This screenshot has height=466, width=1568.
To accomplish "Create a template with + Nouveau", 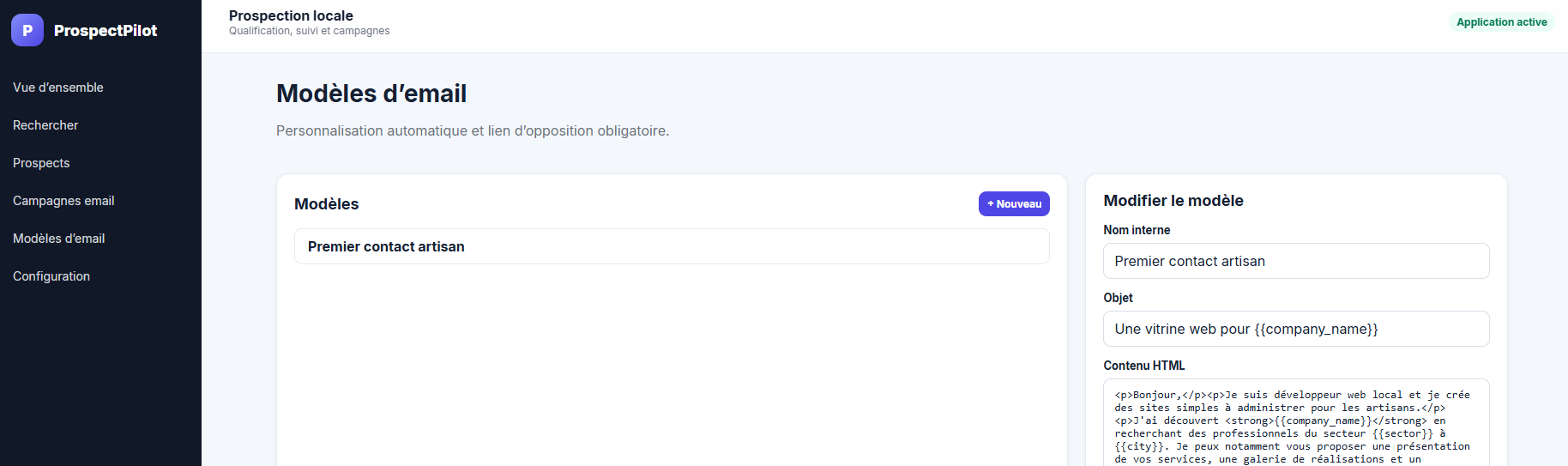I will point(1014,203).
